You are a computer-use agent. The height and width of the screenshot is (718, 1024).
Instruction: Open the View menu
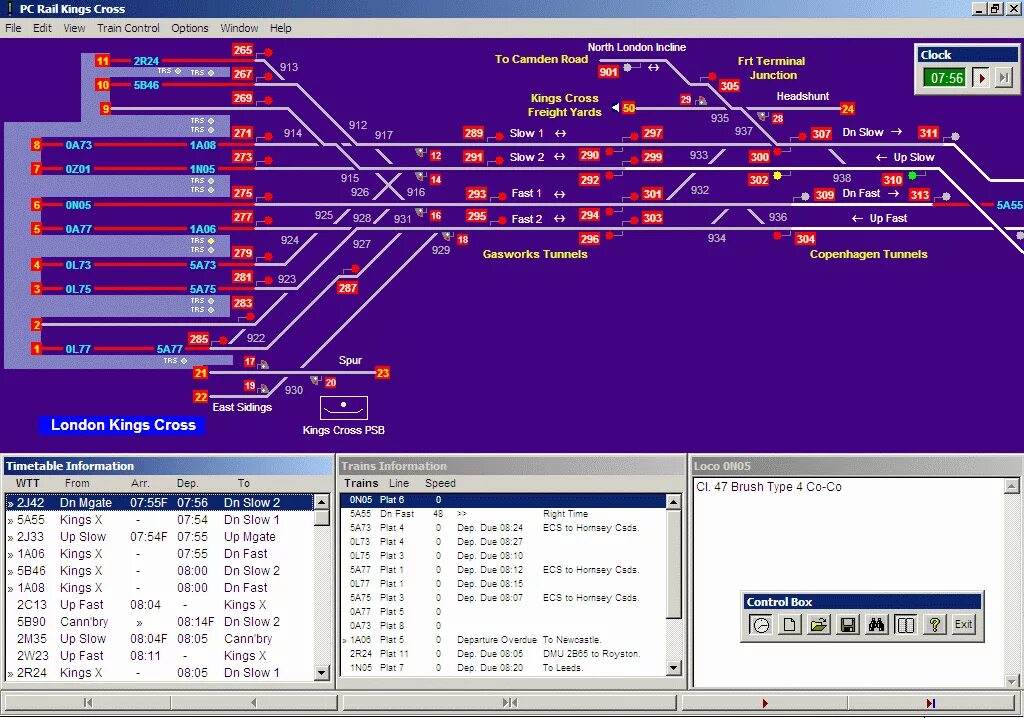click(74, 28)
